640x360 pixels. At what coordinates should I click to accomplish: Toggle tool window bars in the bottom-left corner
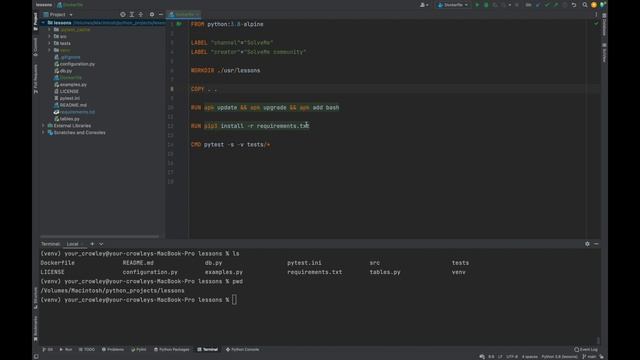36,356
